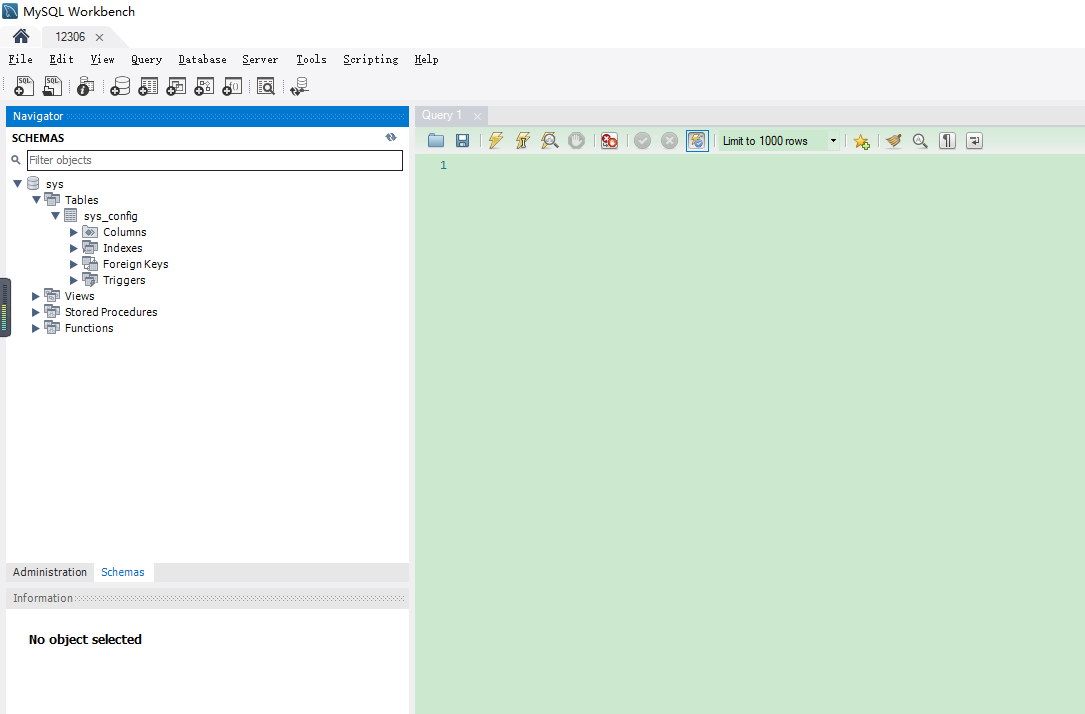The image size is (1085, 714).
Task: Select the sys schema label
Action: point(55,184)
